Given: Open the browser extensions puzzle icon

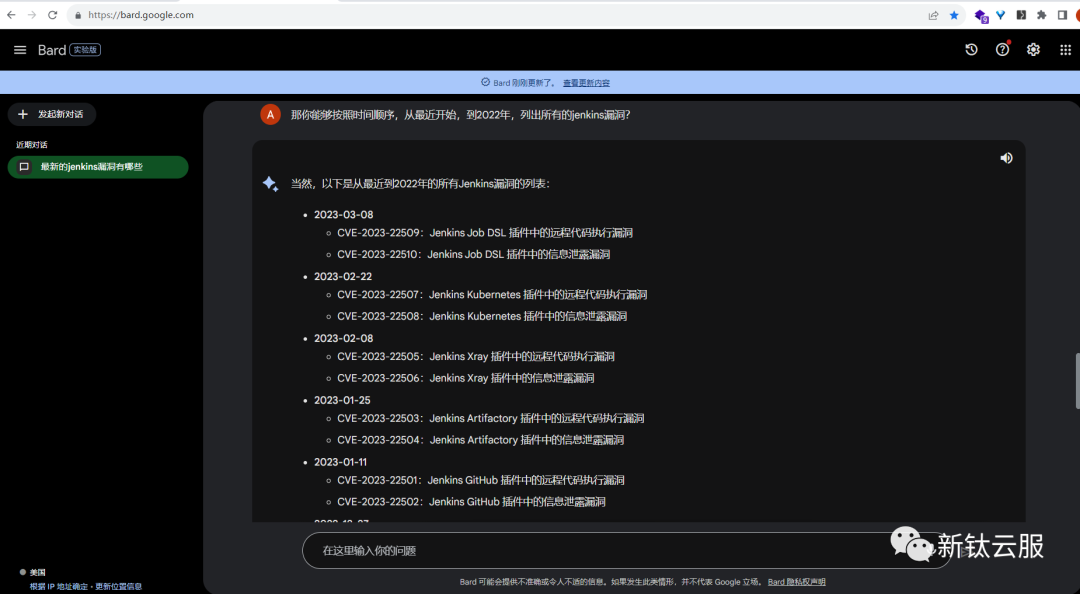Looking at the screenshot, I should pos(1041,15).
